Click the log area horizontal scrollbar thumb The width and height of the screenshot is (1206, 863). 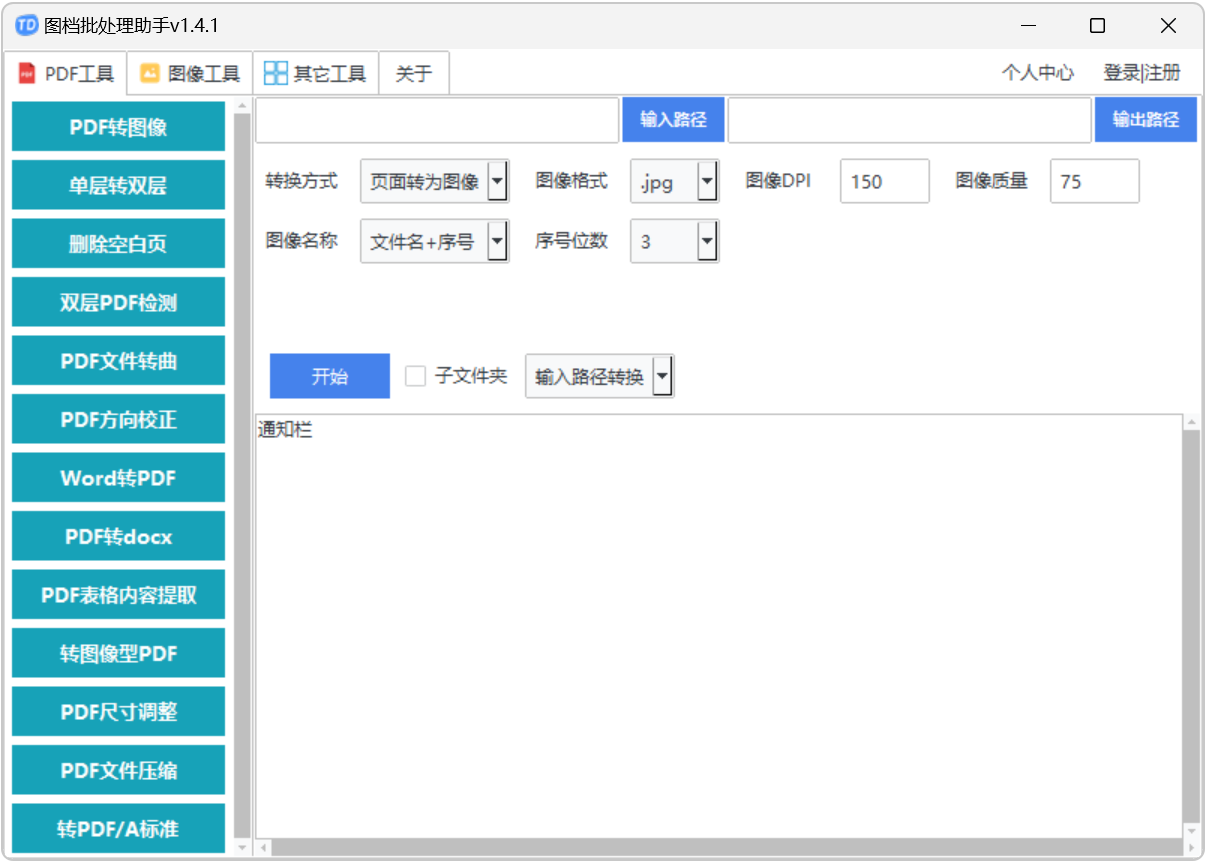[727, 848]
